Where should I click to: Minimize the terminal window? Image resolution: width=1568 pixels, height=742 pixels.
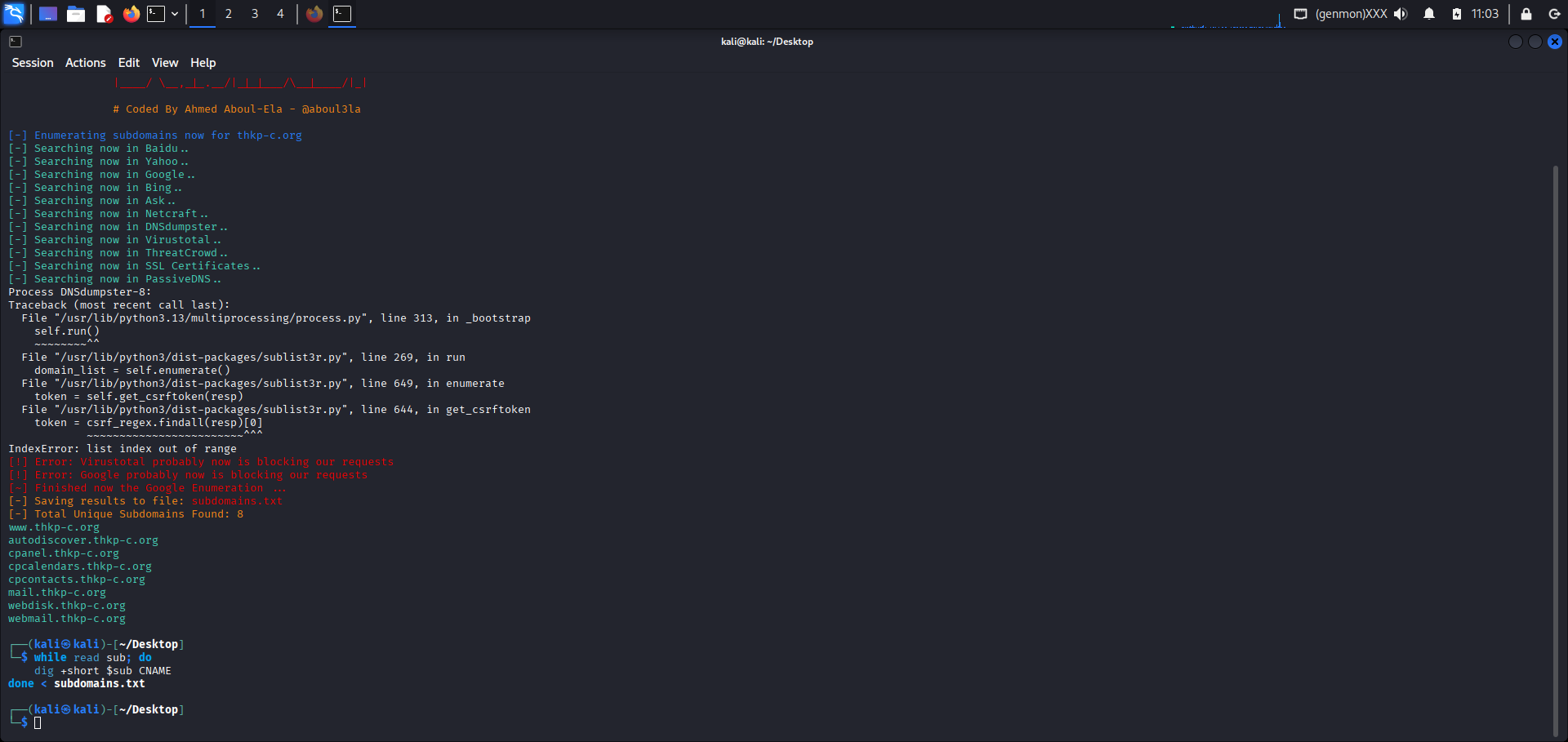[x=1516, y=42]
